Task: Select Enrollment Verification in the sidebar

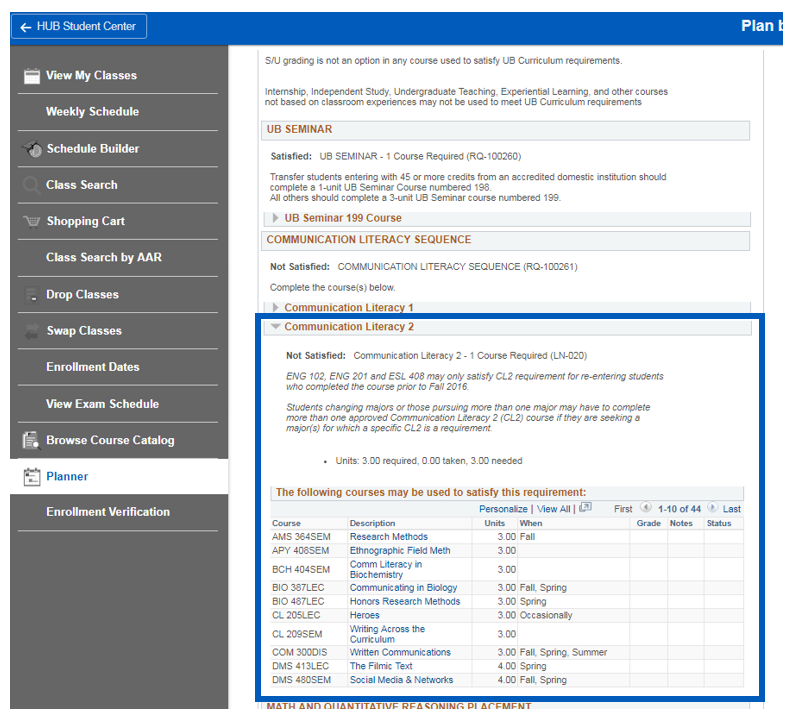Action: point(108,512)
